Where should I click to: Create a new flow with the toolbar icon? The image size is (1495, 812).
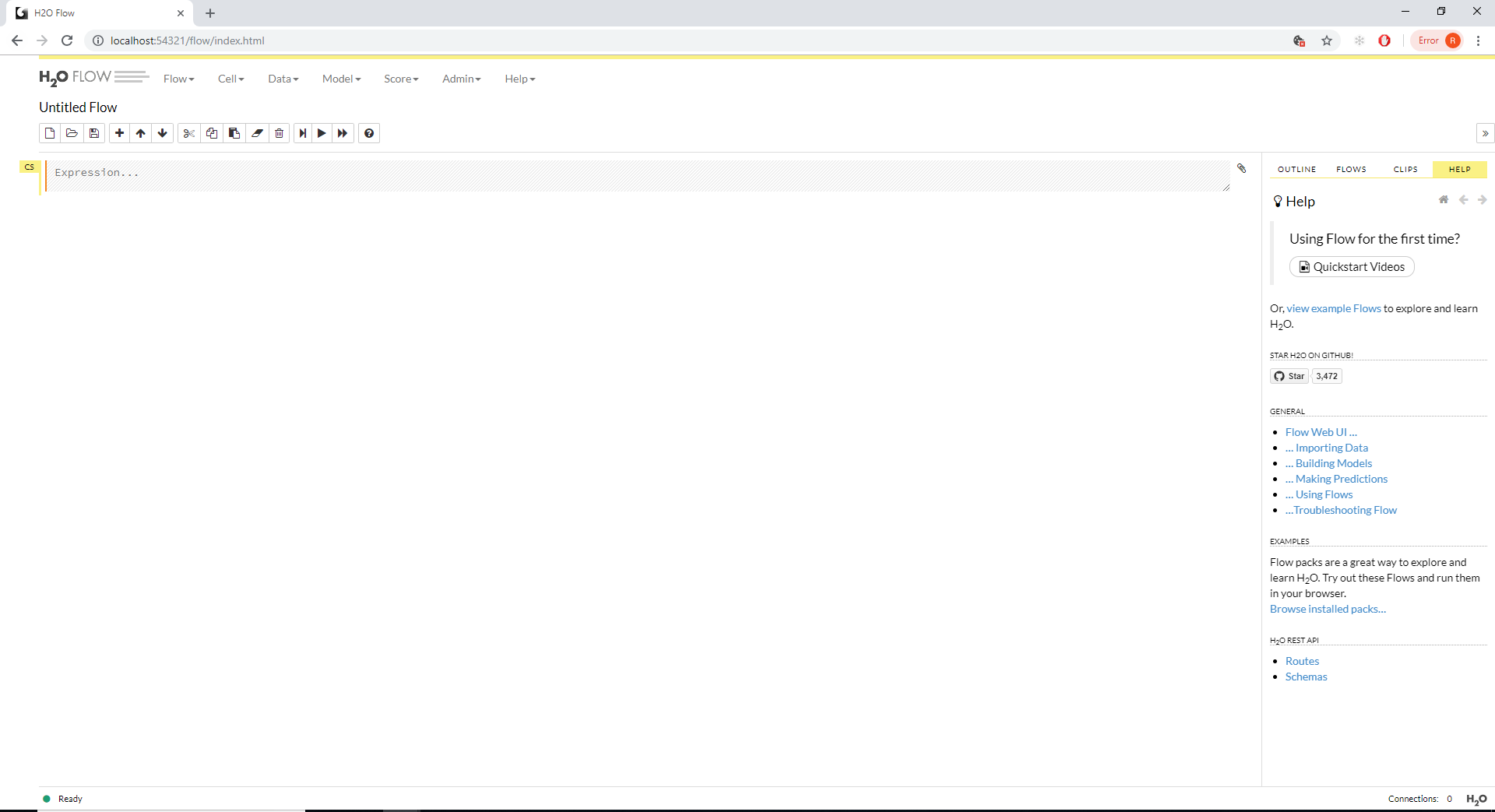50,133
